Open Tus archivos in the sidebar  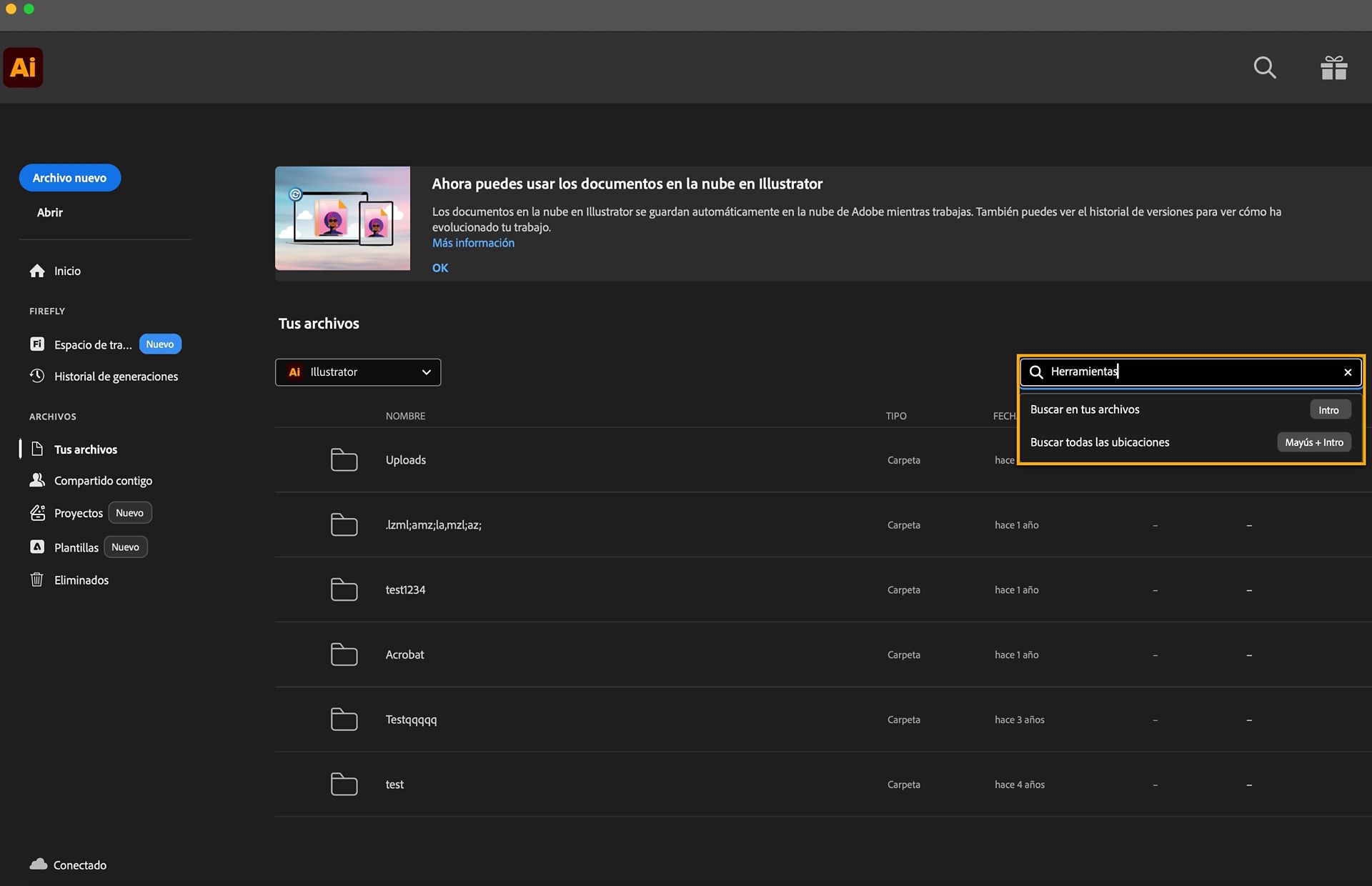click(x=86, y=449)
